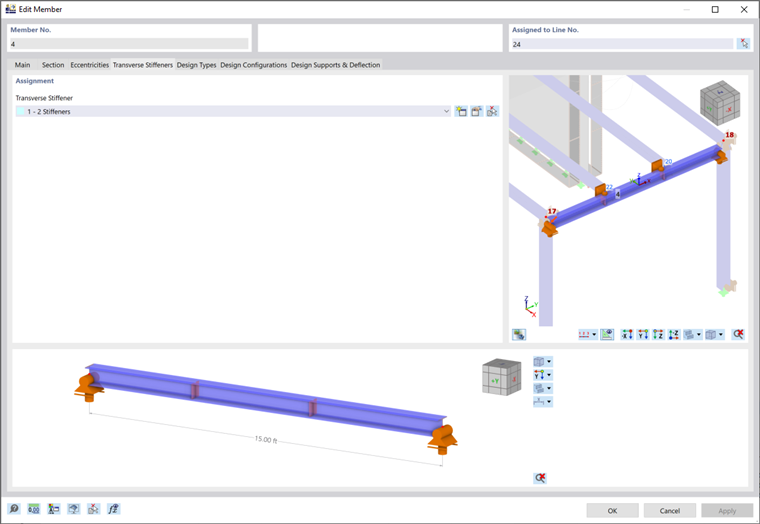The image size is (760, 524).
Task: Open the Design Types tab
Action: pos(196,64)
